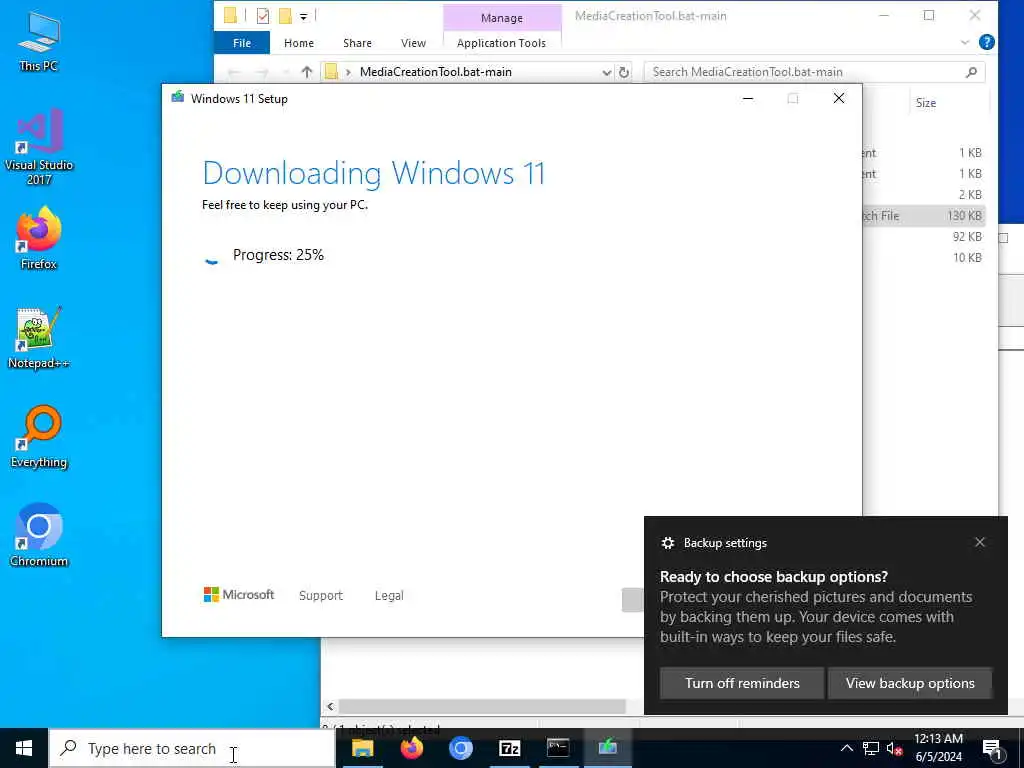The width and height of the screenshot is (1024, 768).
Task: Open Application Tools tab in Explorer
Action: [x=502, y=43]
